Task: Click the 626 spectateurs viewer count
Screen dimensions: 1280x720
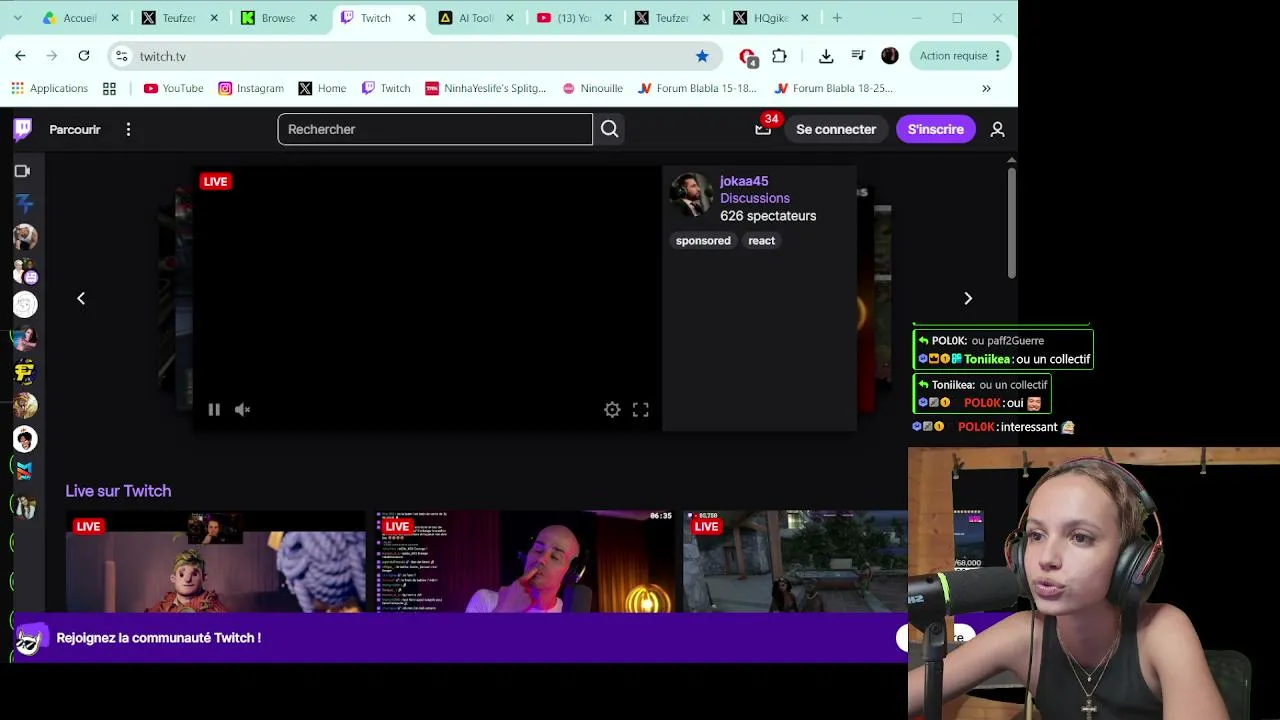Action: pyautogui.click(x=768, y=216)
